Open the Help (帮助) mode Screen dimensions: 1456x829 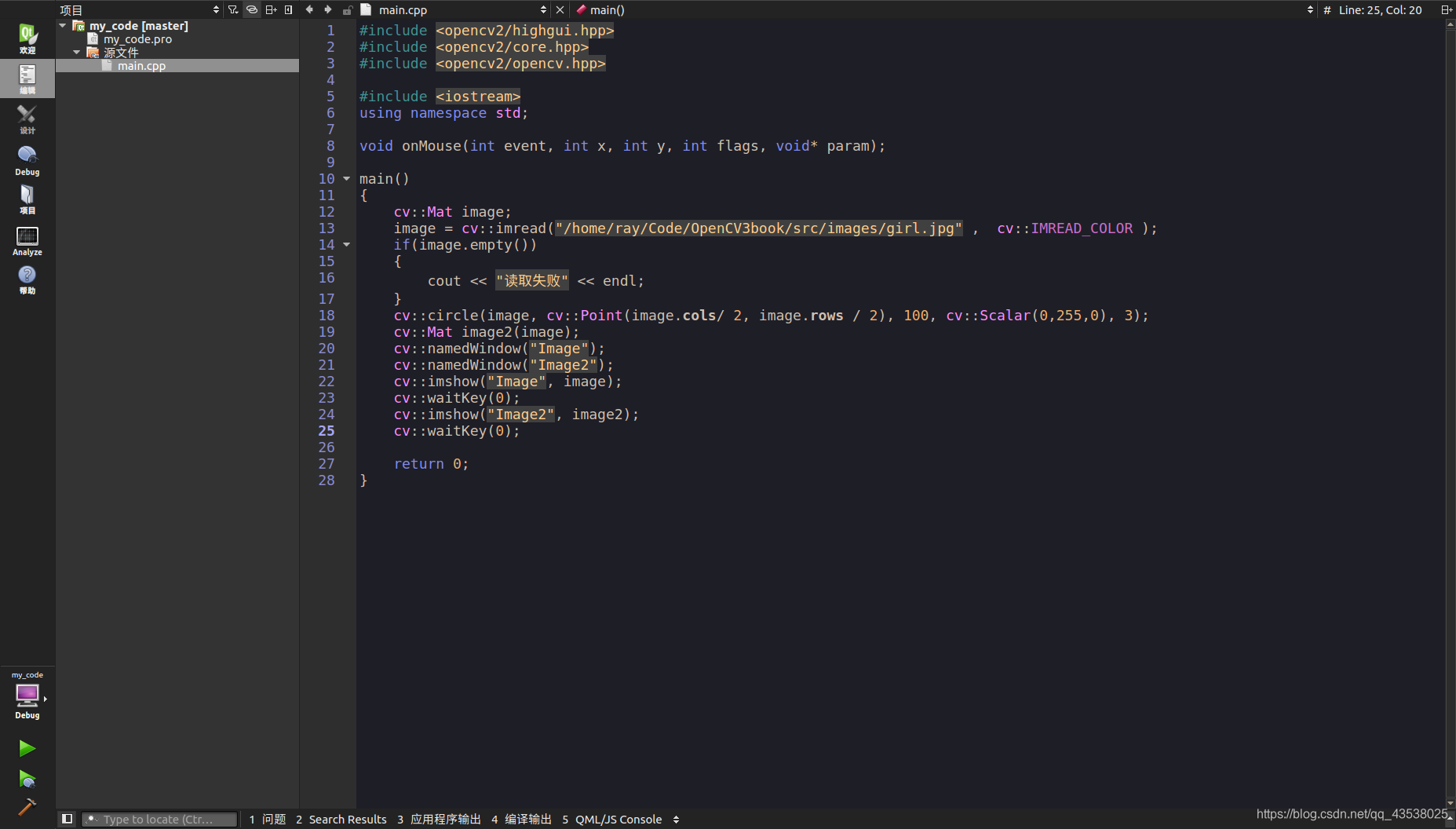pyautogui.click(x=27, y=279)
